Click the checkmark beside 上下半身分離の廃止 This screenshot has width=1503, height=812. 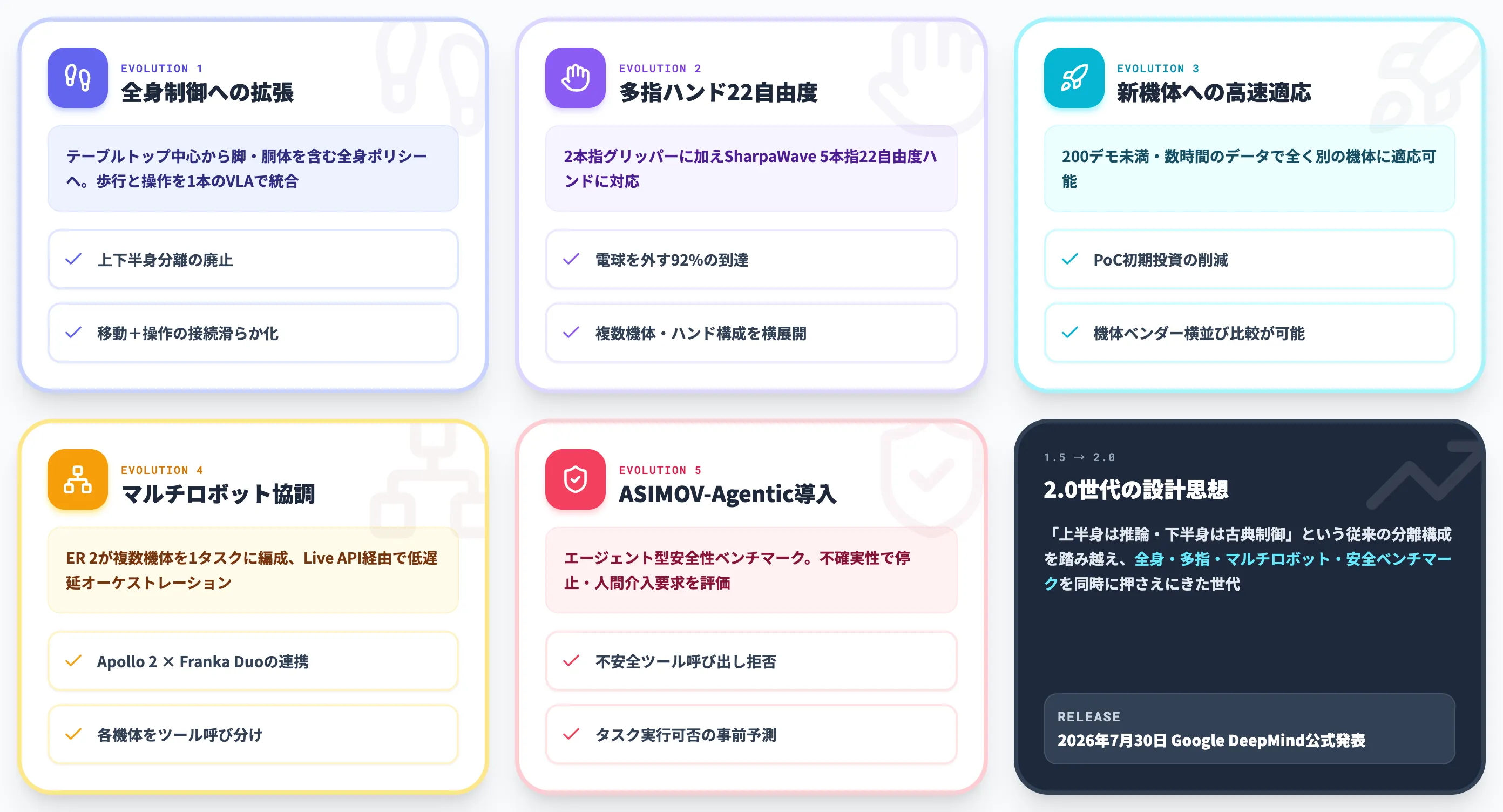tap(73, 259)
